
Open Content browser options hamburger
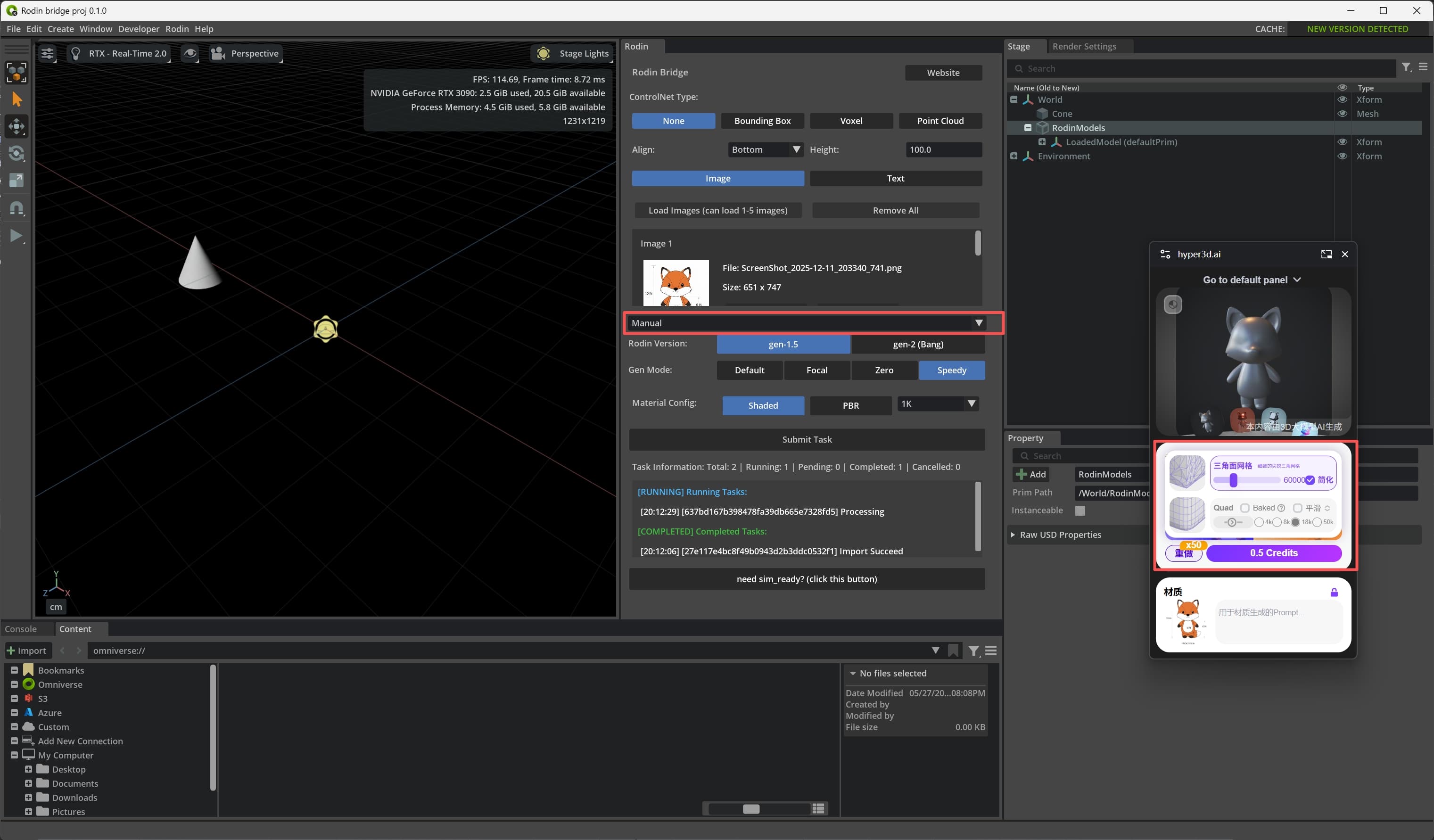pyautogui.click(x=991, y=651)
